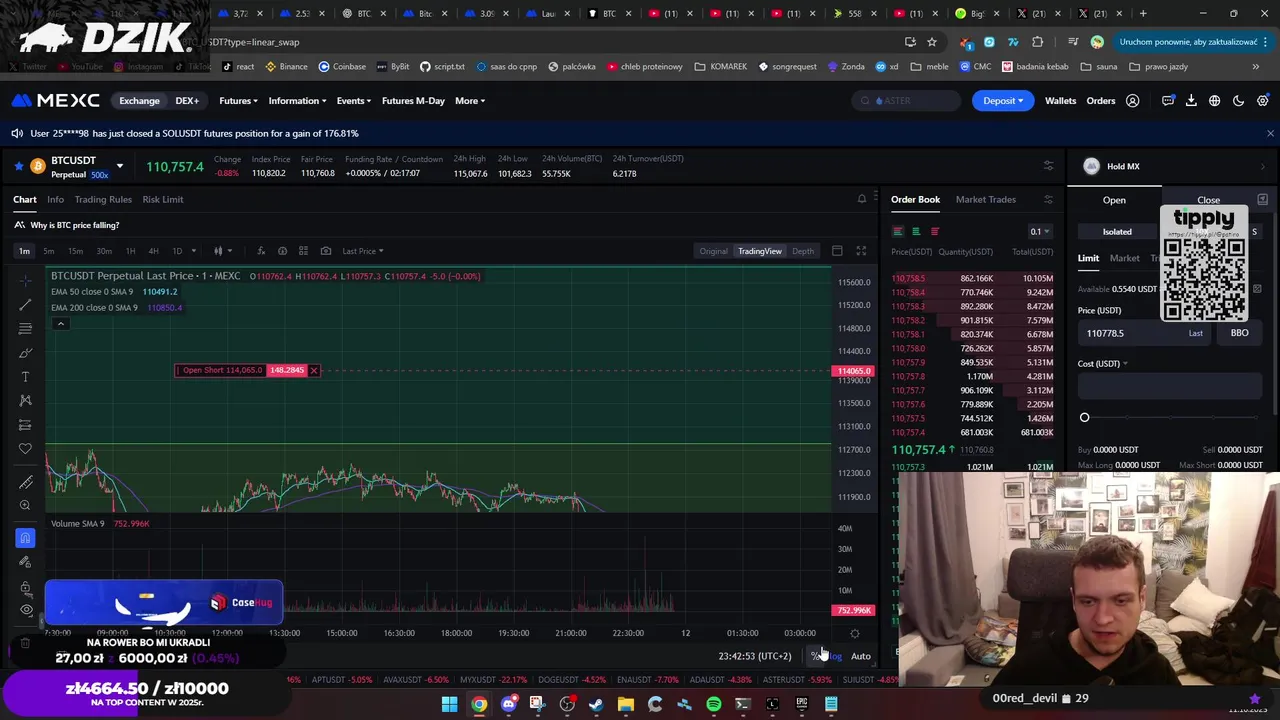Show both sides order book view
Screen dimensions: 1280x720
point(898,231)
